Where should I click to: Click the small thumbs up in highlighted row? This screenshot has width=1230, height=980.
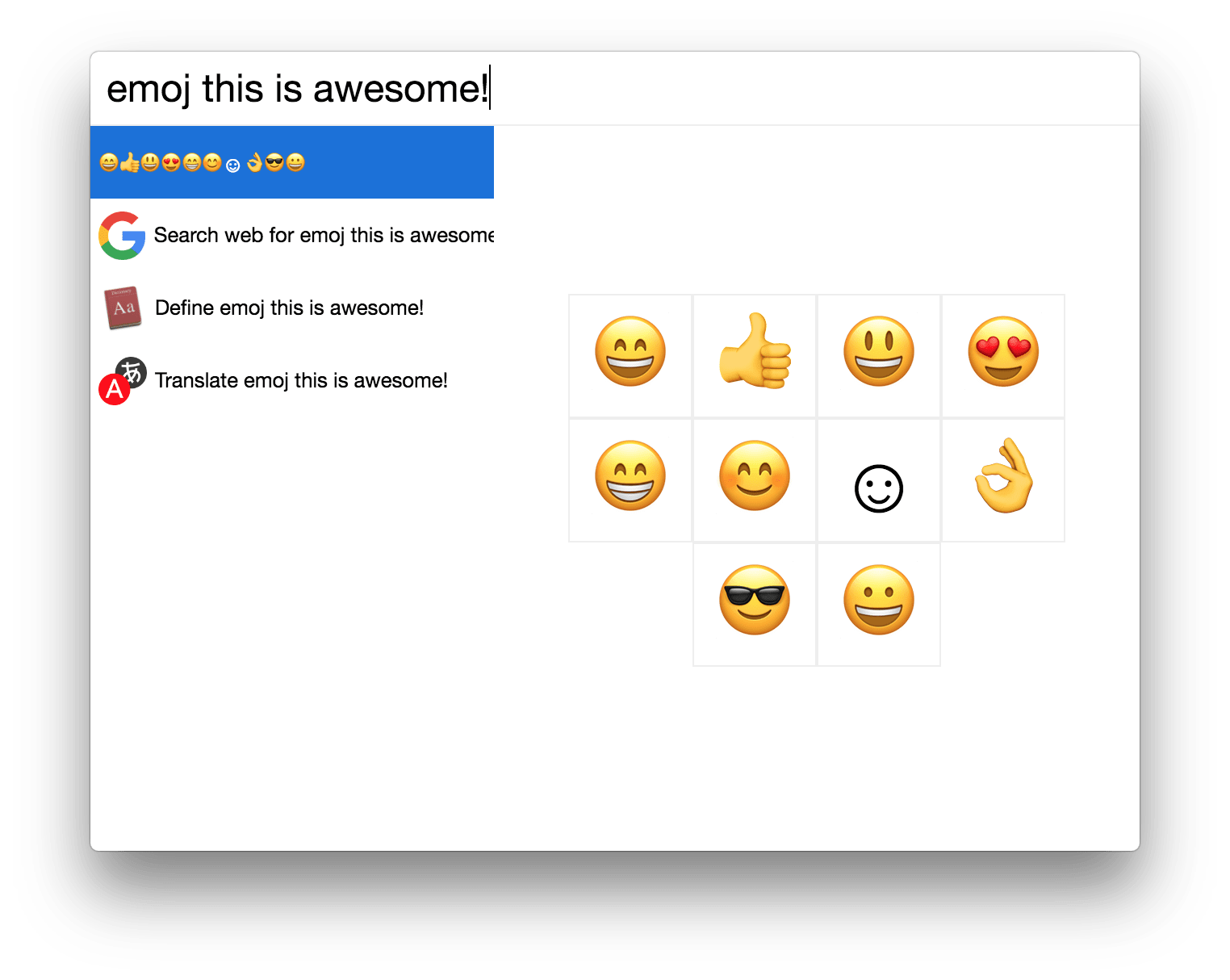click(129, 163)
